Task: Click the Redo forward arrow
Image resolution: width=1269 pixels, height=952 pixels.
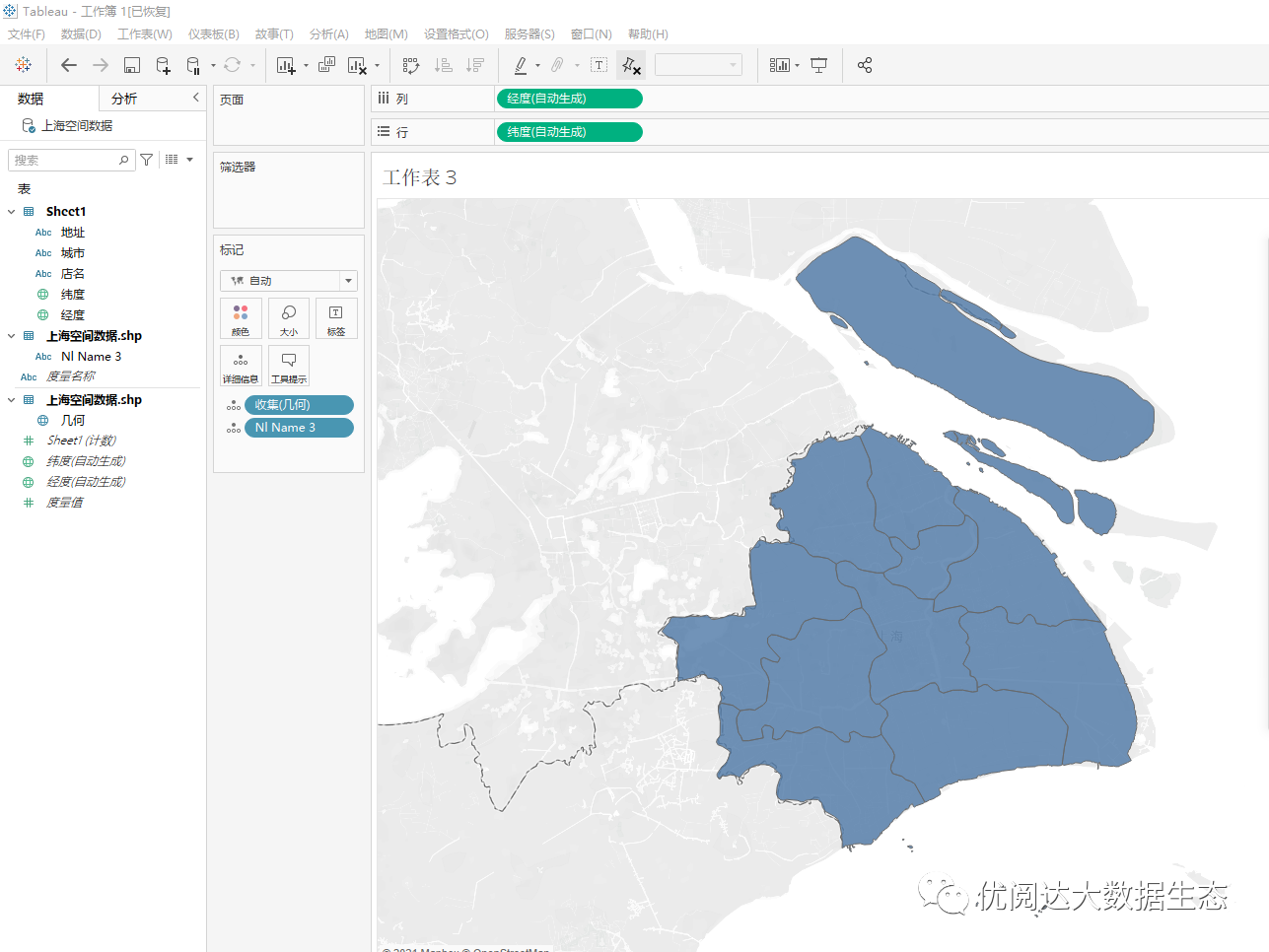Action: [x=101, y=65]
